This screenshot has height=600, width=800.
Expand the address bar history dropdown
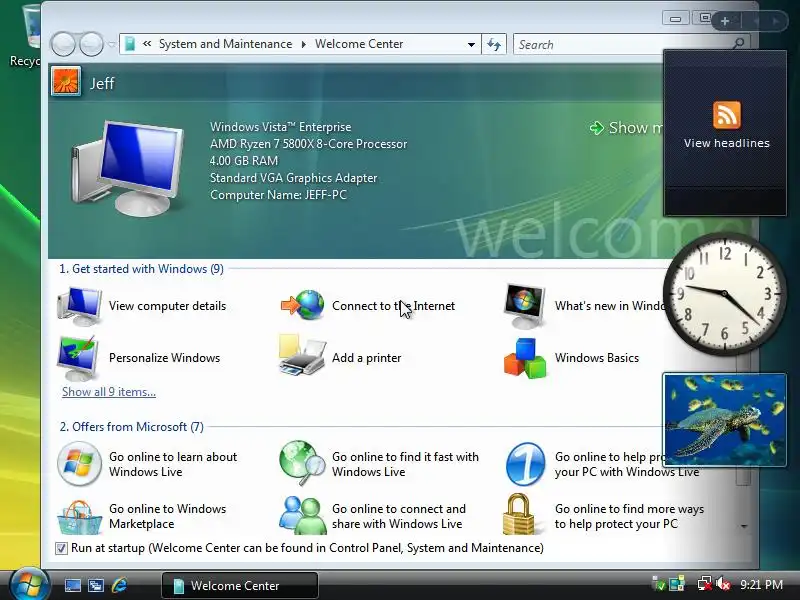(471, 44)
